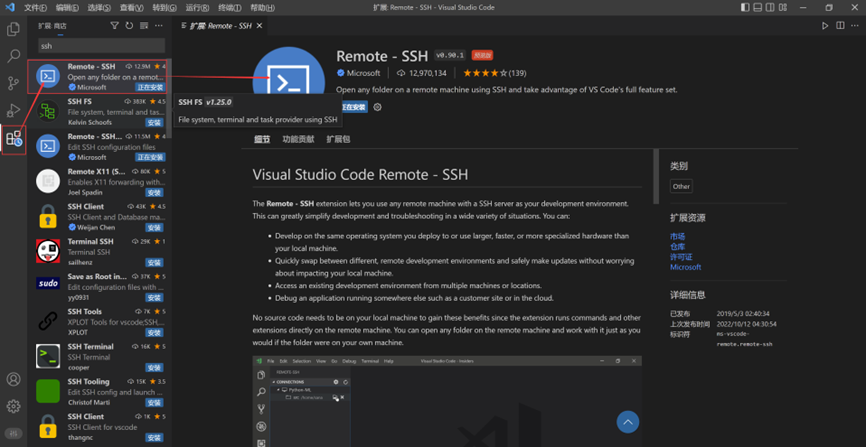Open the 帮助 menu

click(x=262, y=8)
